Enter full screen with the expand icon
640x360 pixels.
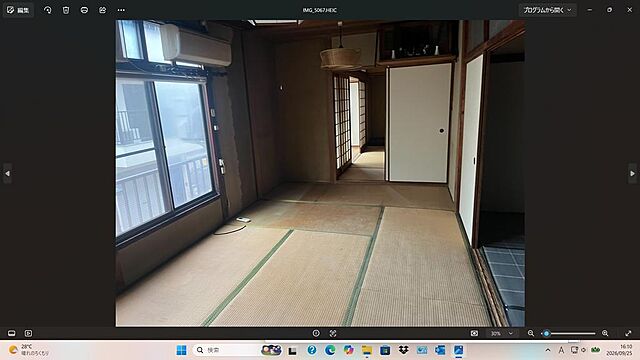628,333
